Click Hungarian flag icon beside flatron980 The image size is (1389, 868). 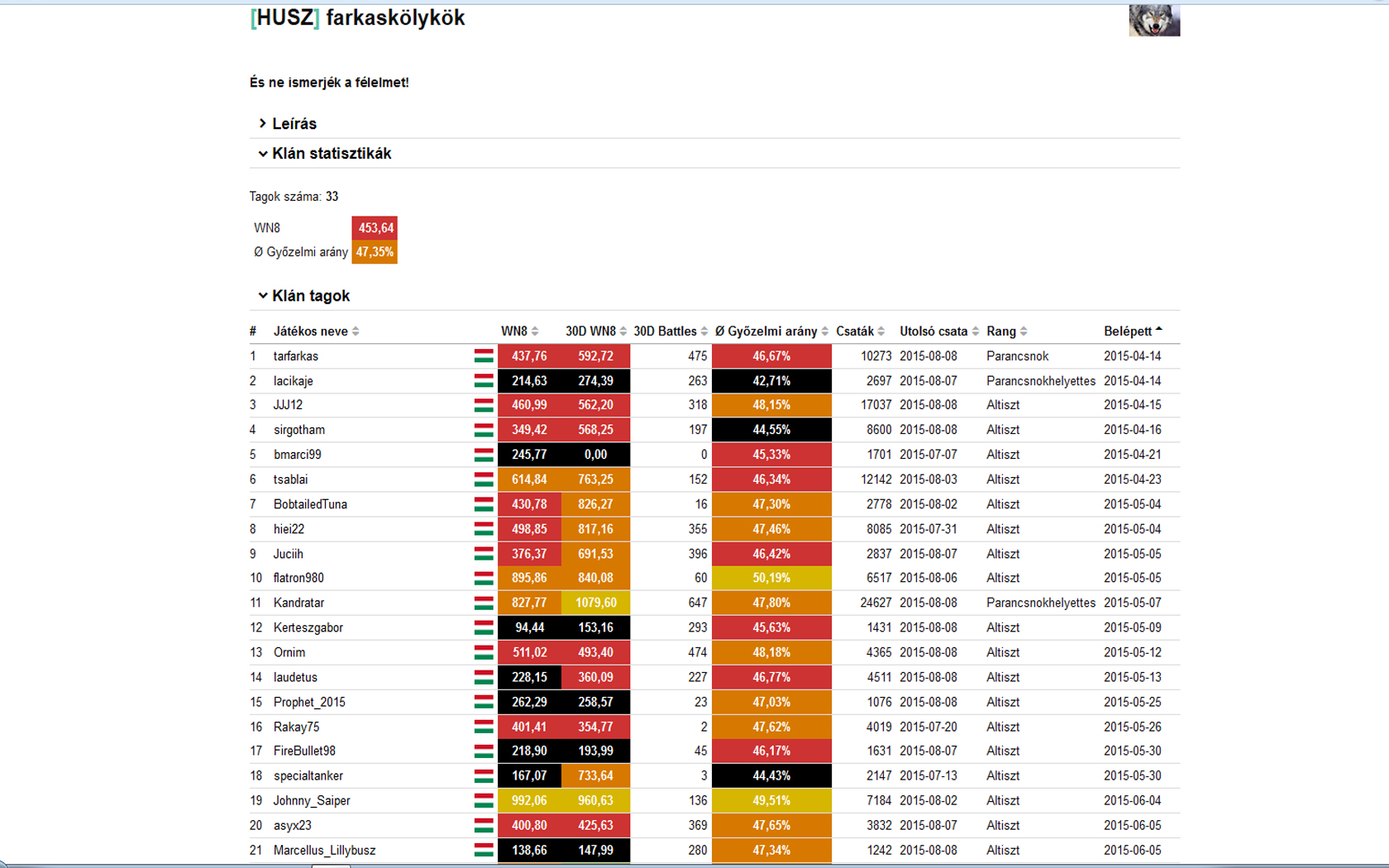484,578
